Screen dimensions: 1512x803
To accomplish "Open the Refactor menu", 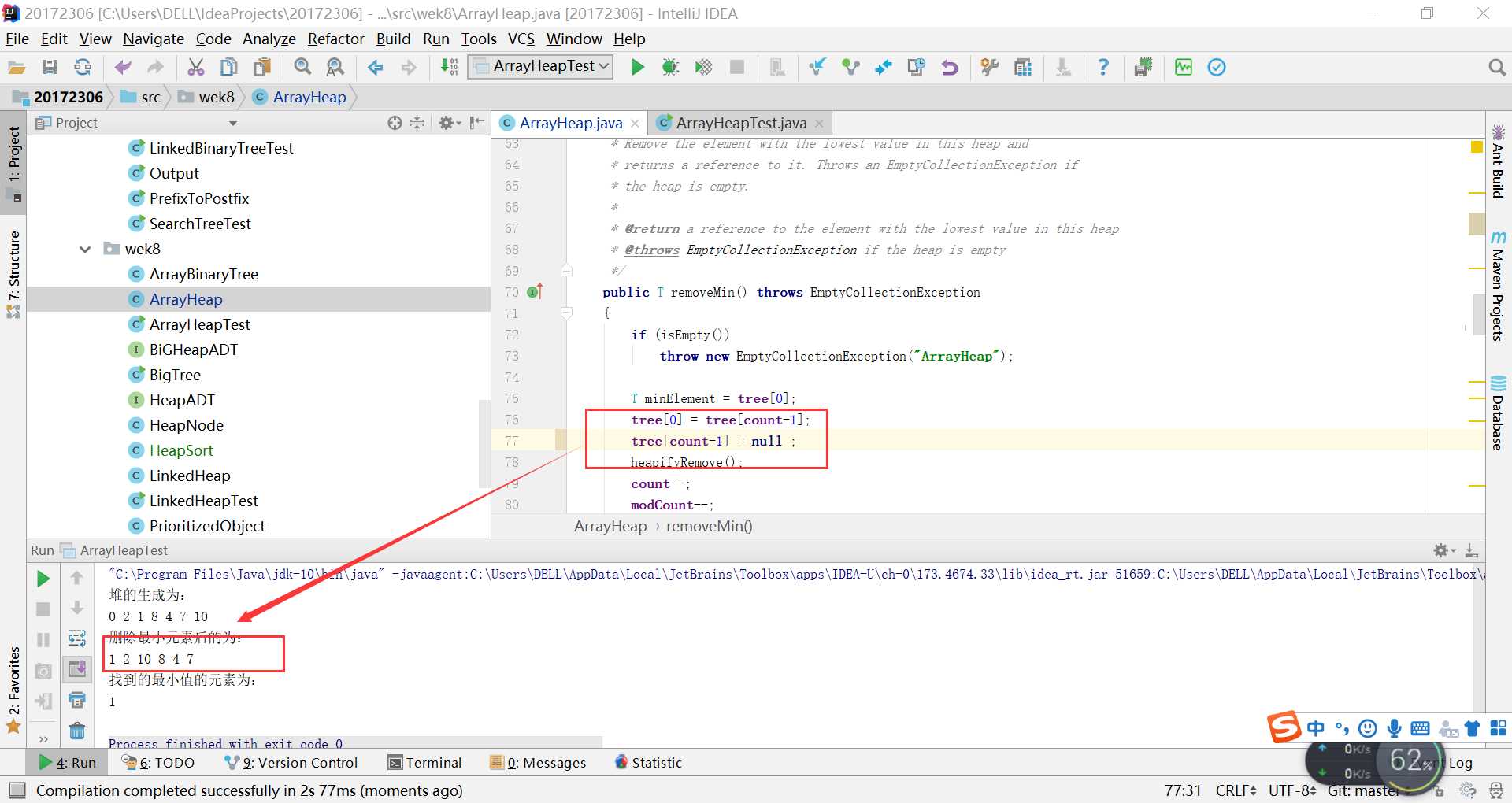I will point(335,39).
